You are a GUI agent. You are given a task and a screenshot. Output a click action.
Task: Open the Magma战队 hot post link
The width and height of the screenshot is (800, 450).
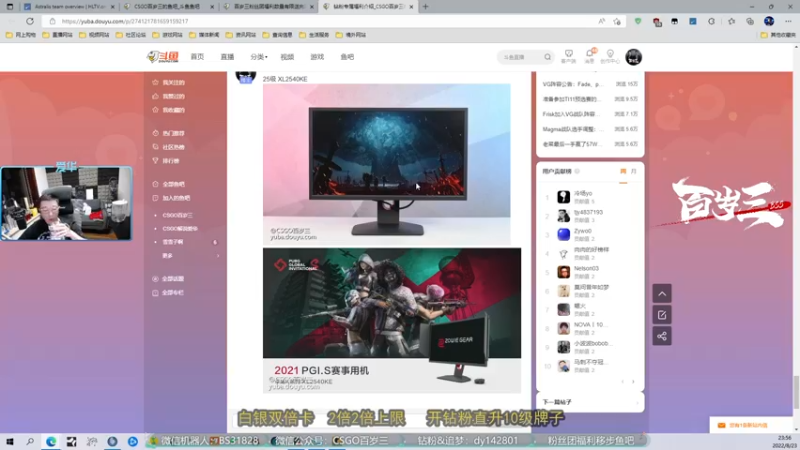click(x=573, y=129)
